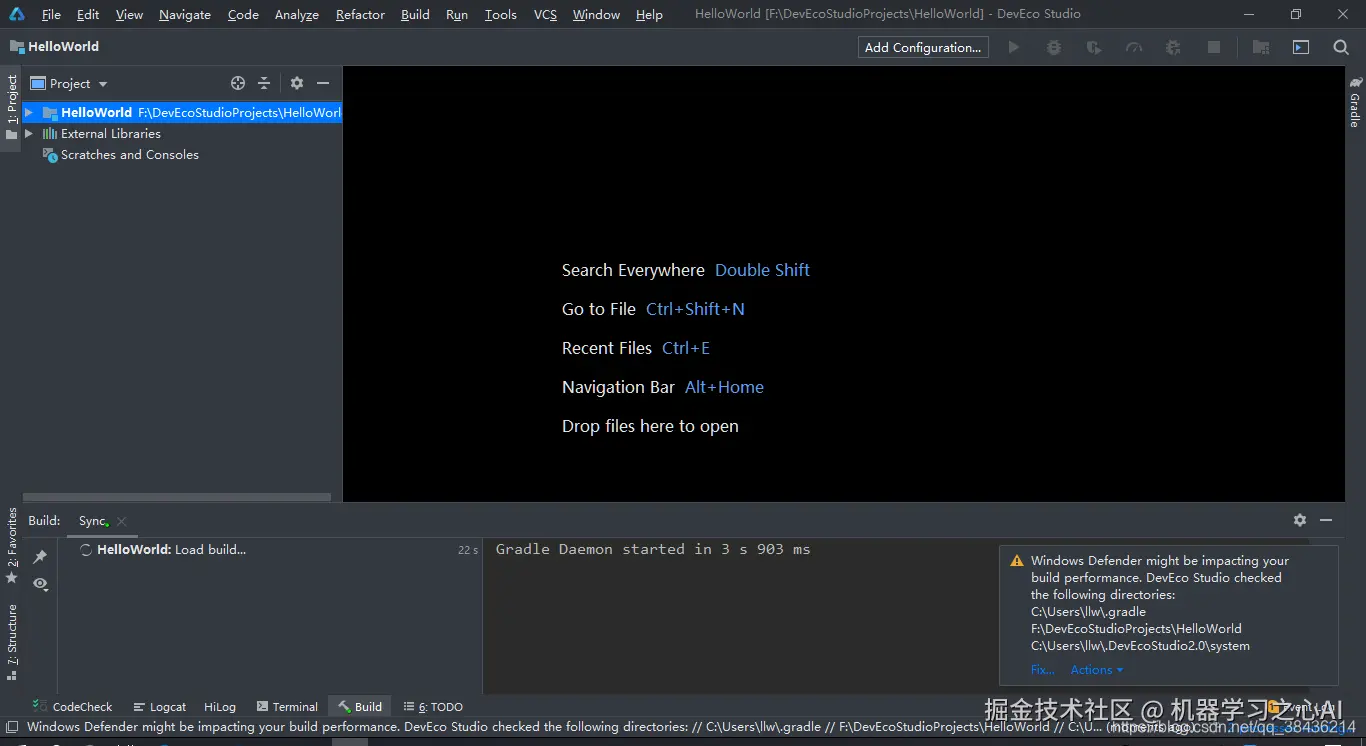Click Collapse All icon in Project panel
Screen dimensions: 1366x746
click(x=264, y=84)
